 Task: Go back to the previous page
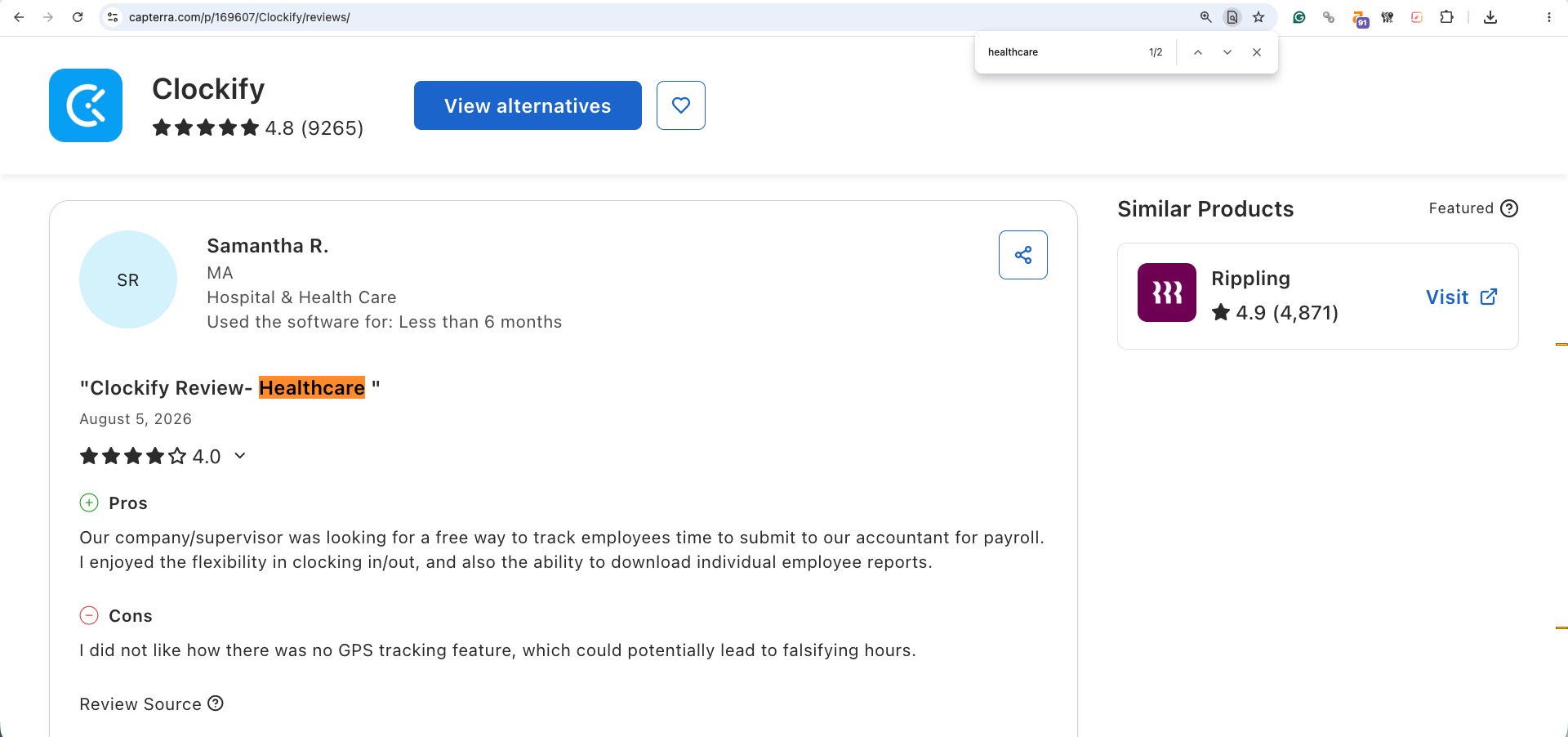(x=19, y=17)
